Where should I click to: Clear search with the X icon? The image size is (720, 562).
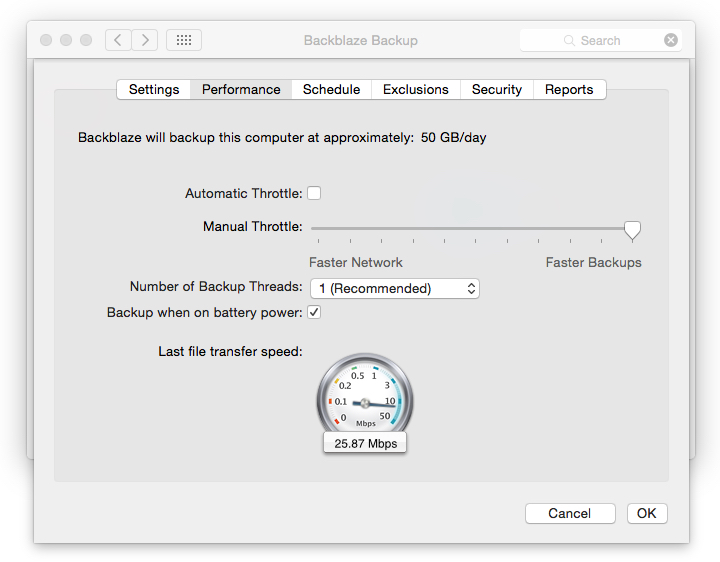click(x=670, y=40)
